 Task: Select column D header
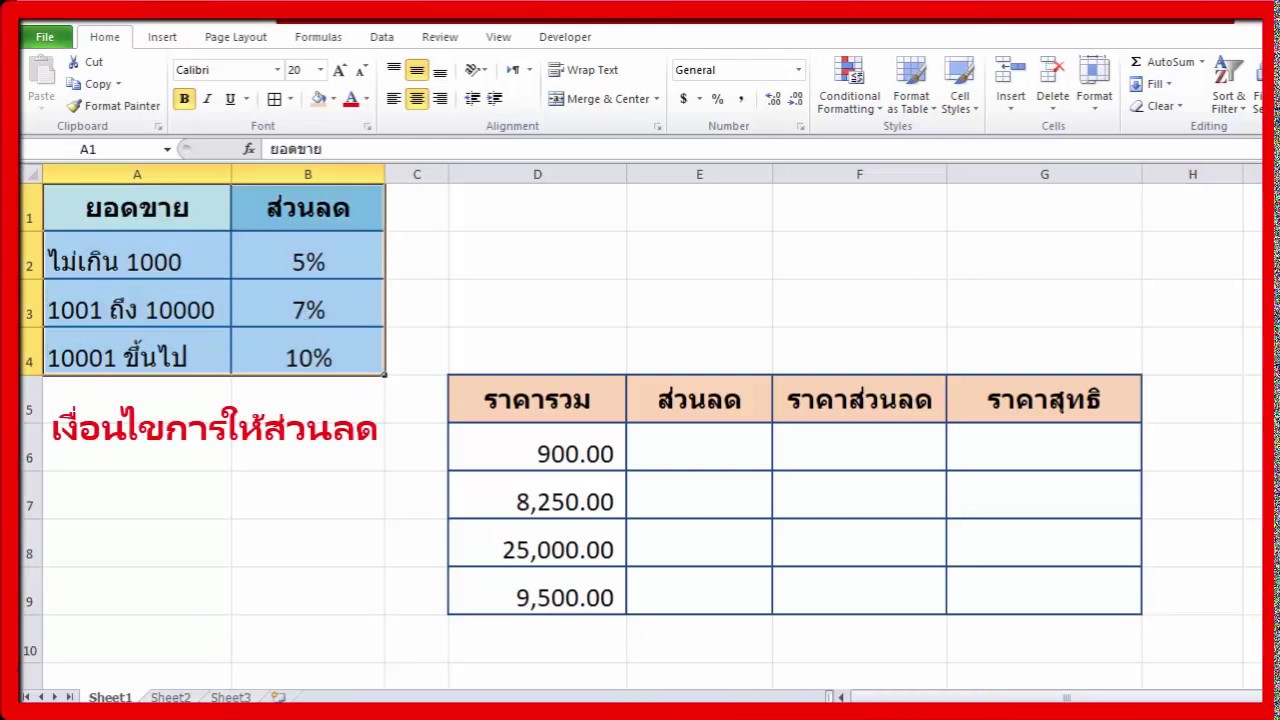tap(537, 174)
